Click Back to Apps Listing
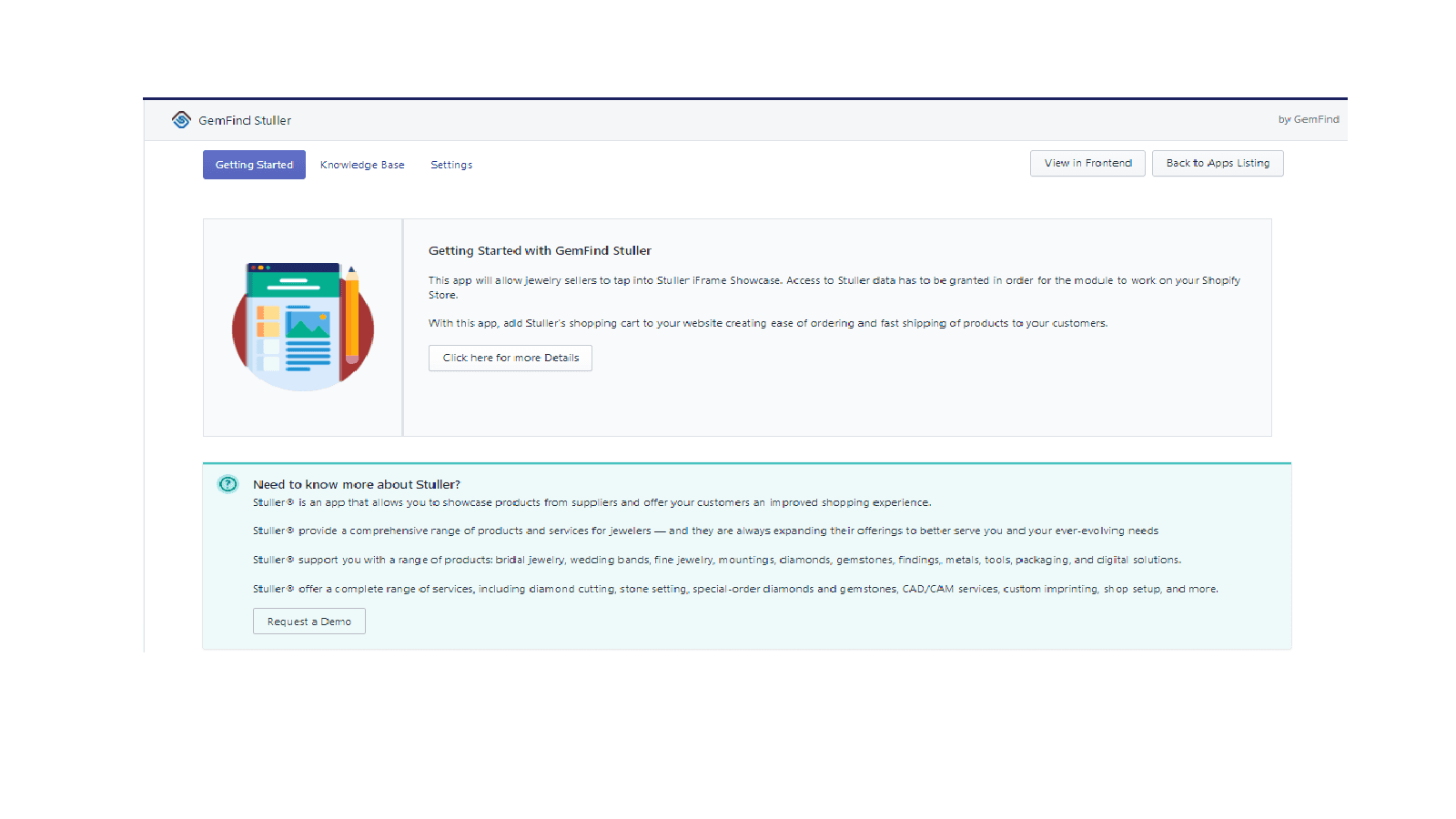 (1218, 163)
